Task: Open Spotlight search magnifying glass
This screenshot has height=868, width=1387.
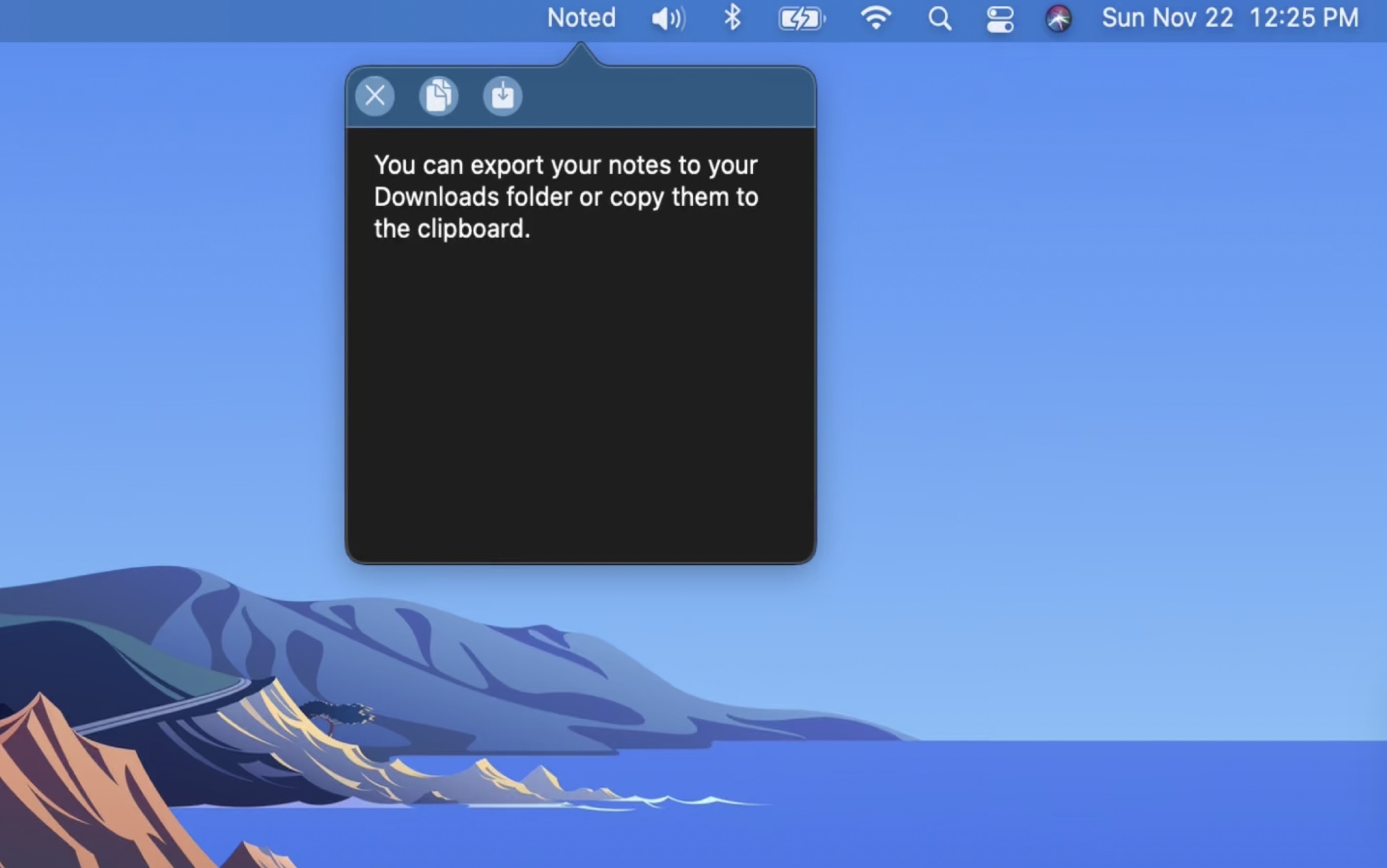Action: 940,18
